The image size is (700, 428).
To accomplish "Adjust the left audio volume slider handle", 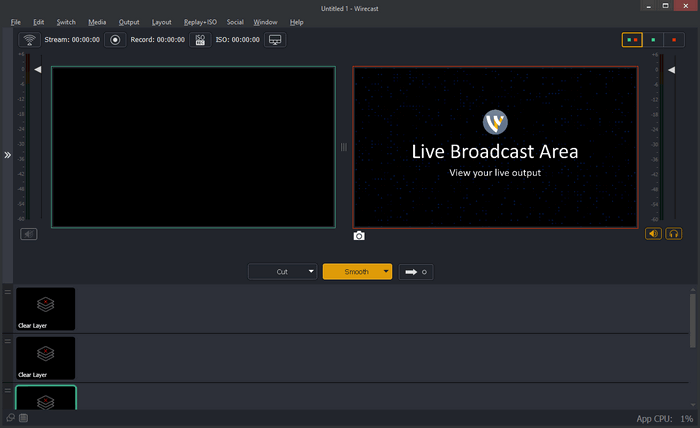I will (x=38, y=70).
